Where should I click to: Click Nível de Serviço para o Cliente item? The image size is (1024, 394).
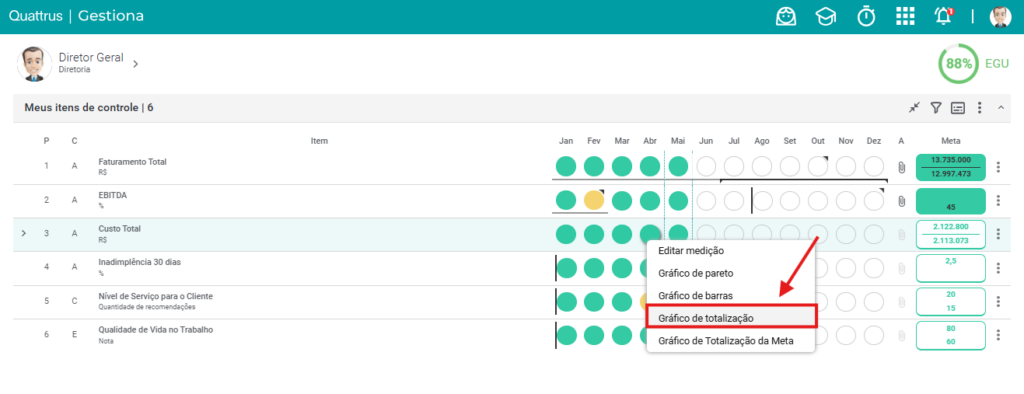click(155, 296)
